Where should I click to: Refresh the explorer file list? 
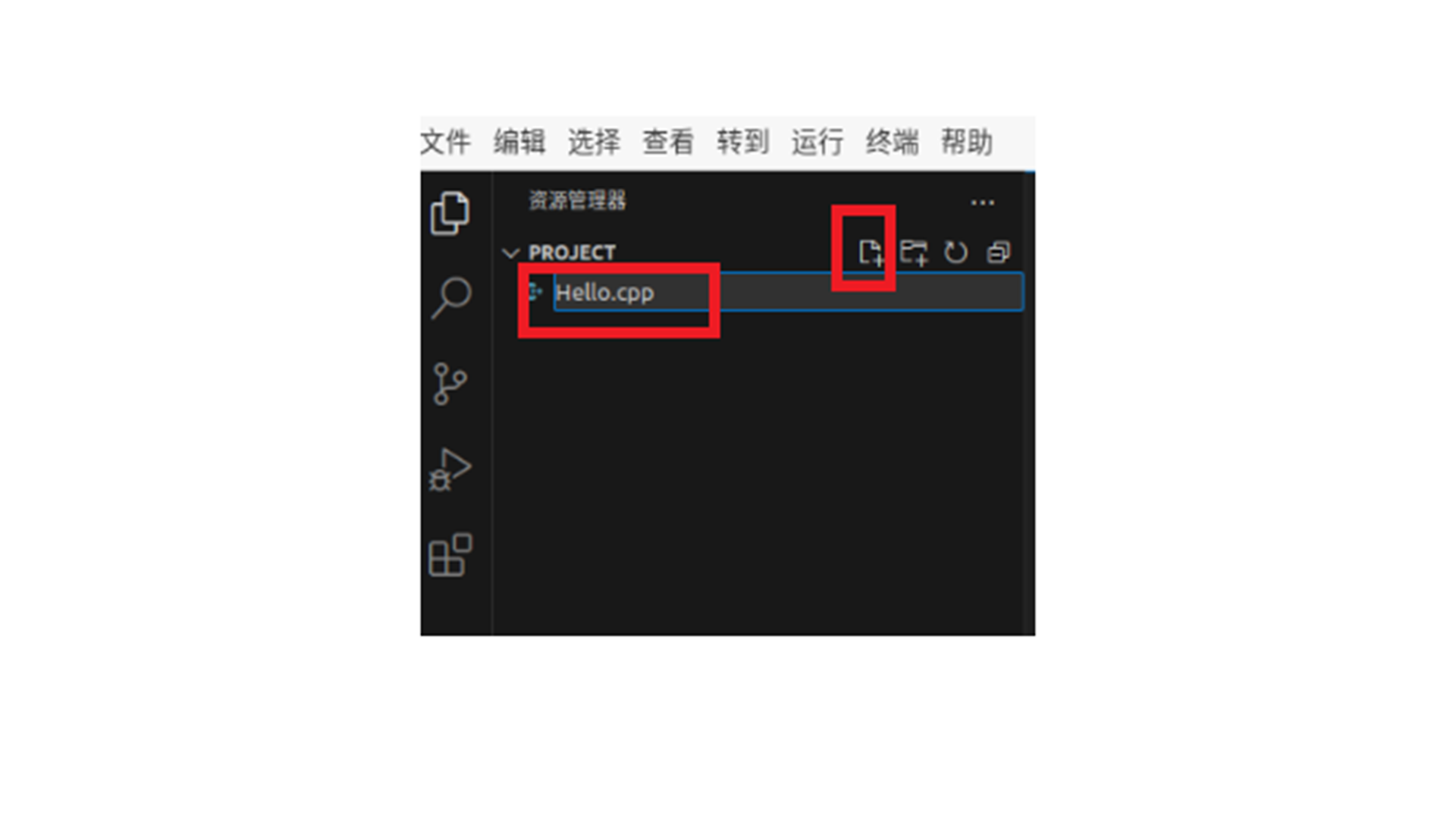[956, 253]
